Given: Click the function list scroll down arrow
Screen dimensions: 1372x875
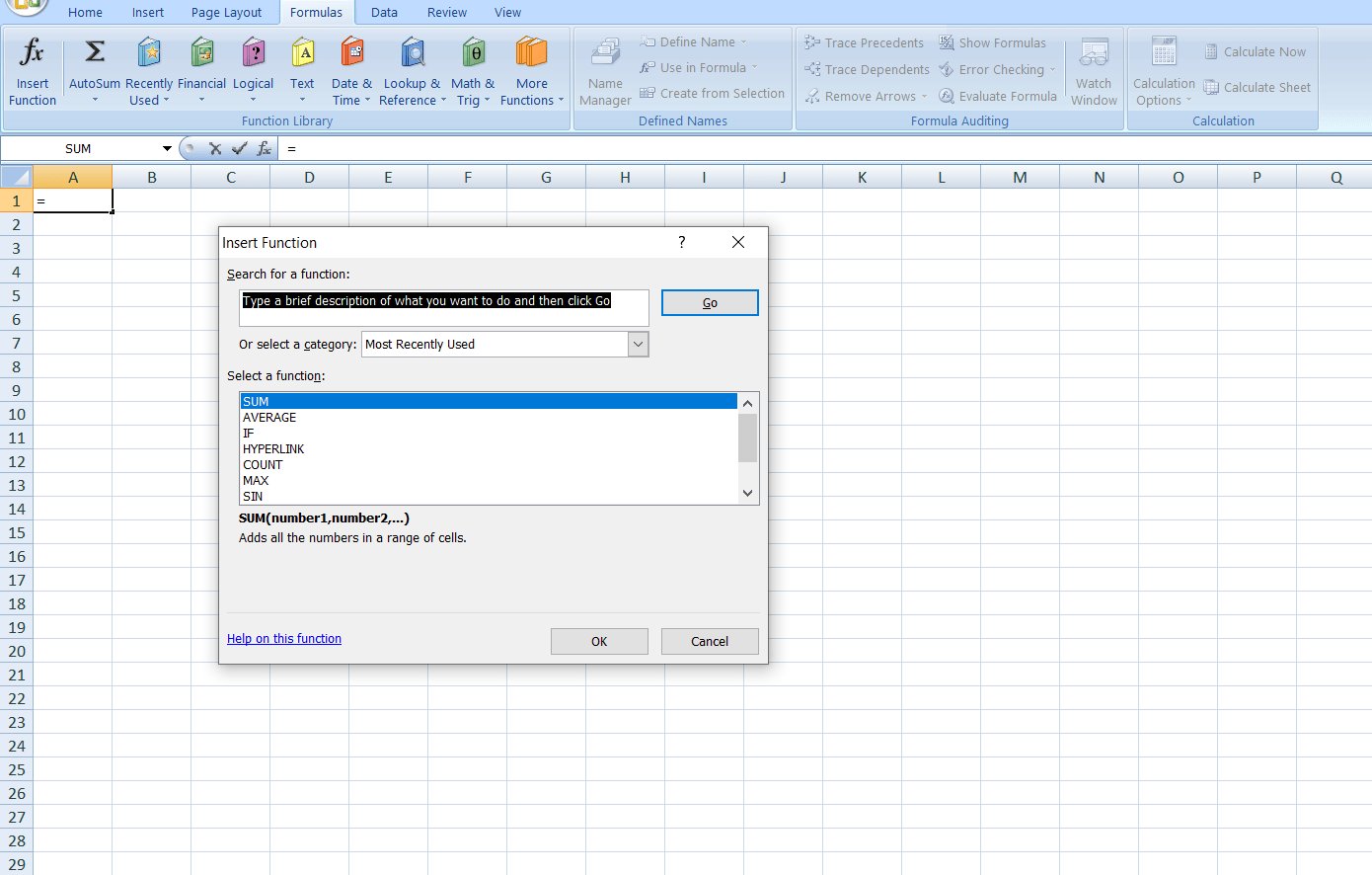Looking at the screenshot, I should tap(747, 493).
